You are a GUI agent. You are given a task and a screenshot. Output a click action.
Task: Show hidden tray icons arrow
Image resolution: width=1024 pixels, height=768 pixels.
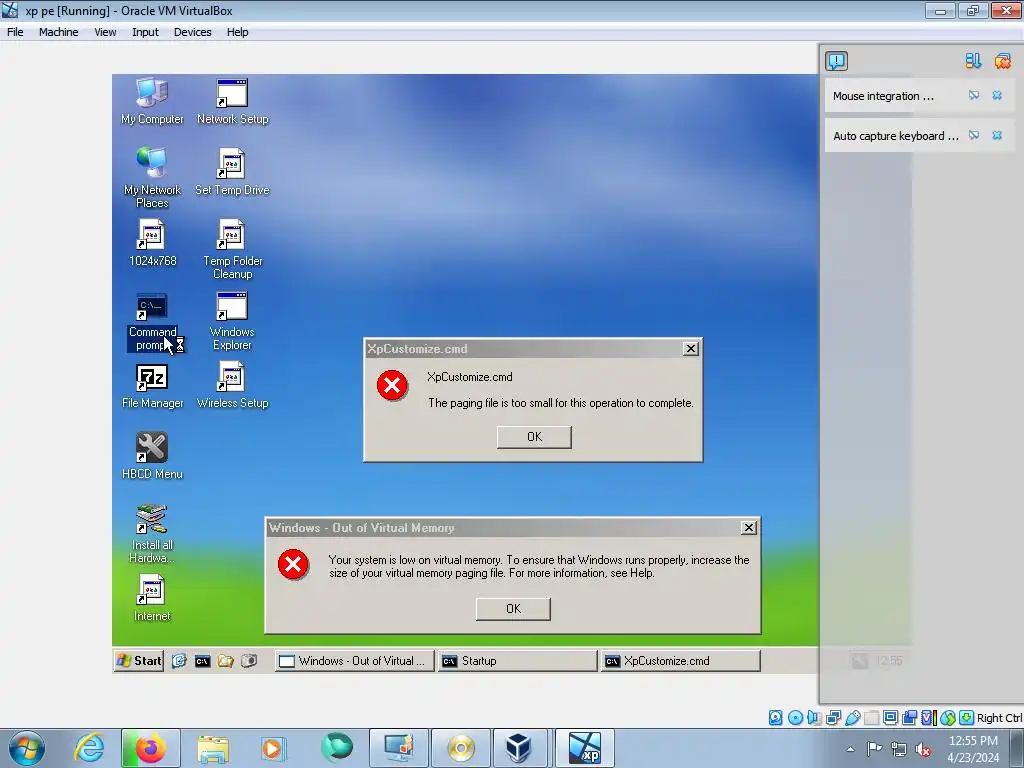(x=850, y=749)
